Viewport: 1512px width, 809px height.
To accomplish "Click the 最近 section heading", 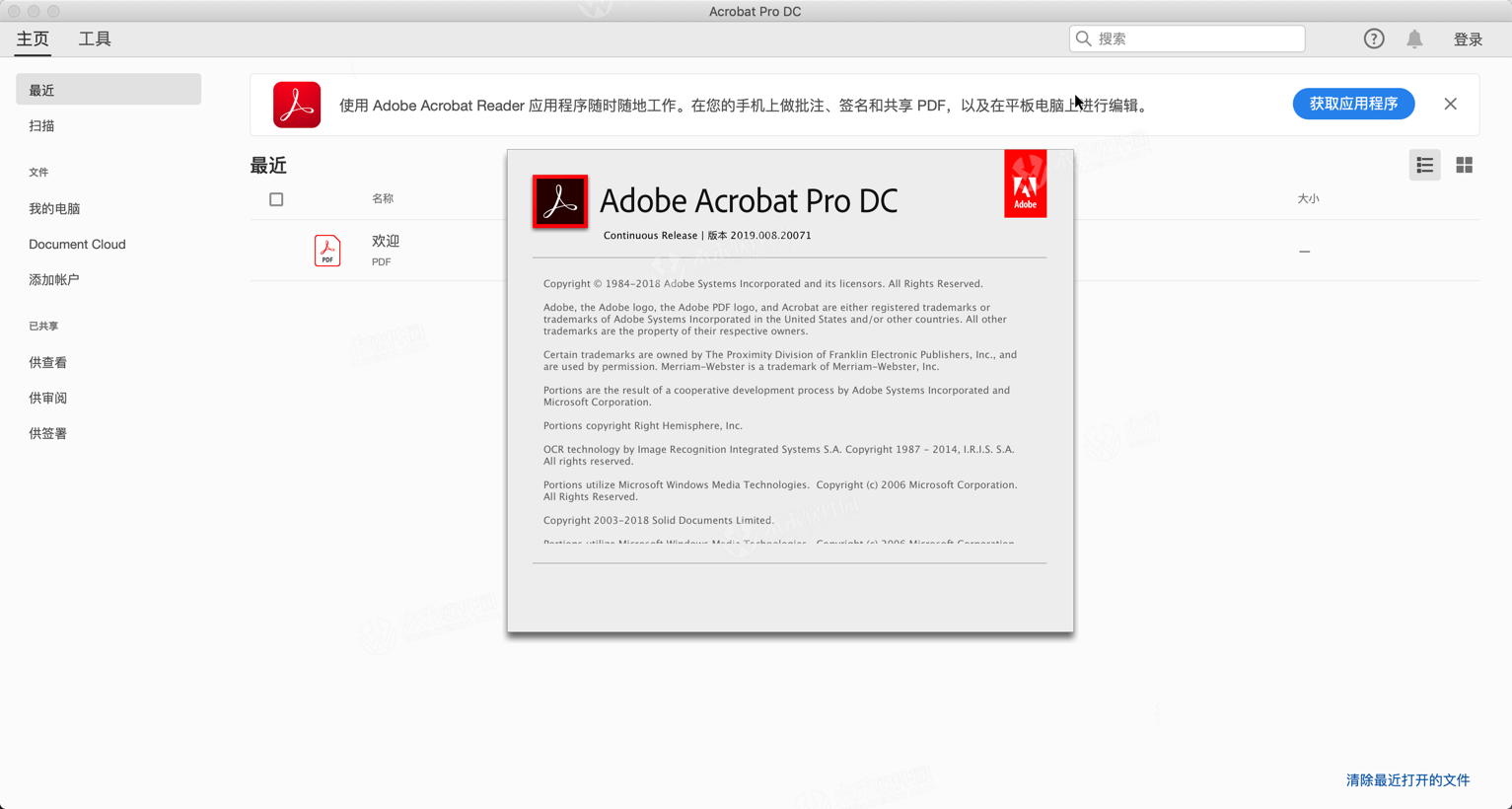I will tap(268, 166).
